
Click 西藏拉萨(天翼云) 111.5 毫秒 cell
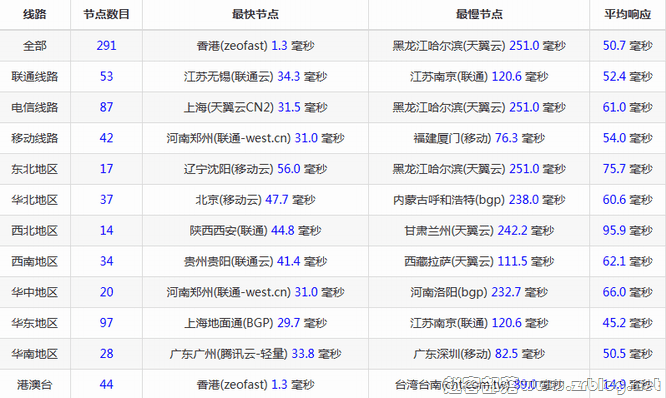click(x=479, y=261)
